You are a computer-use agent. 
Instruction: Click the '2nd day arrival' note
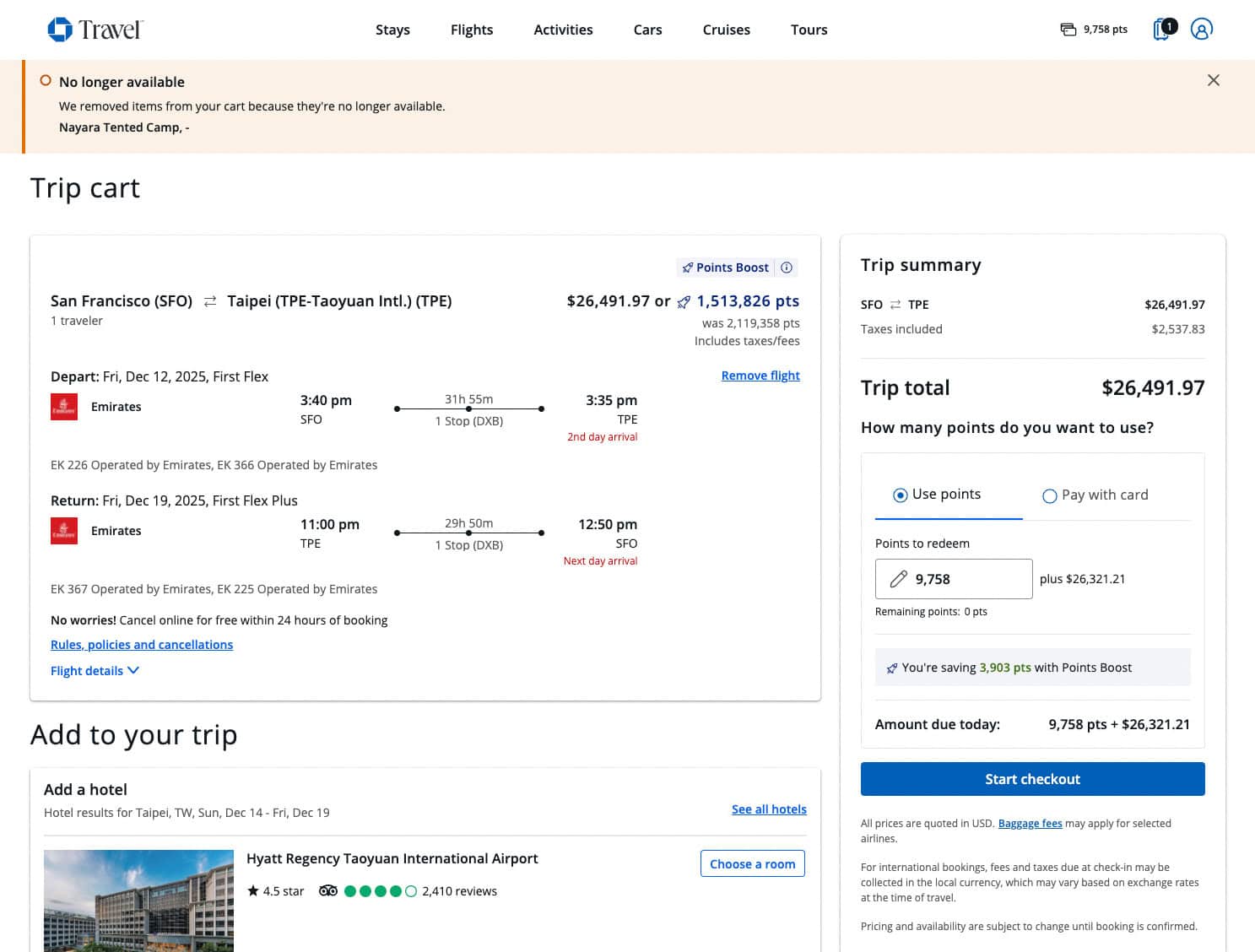click(602, 437)
